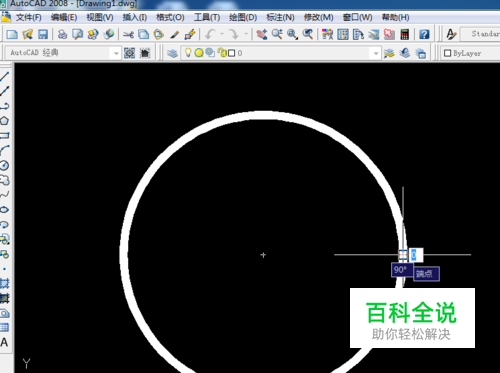Click the Zoom Window icon
The image size is (500, 373).
293,34
